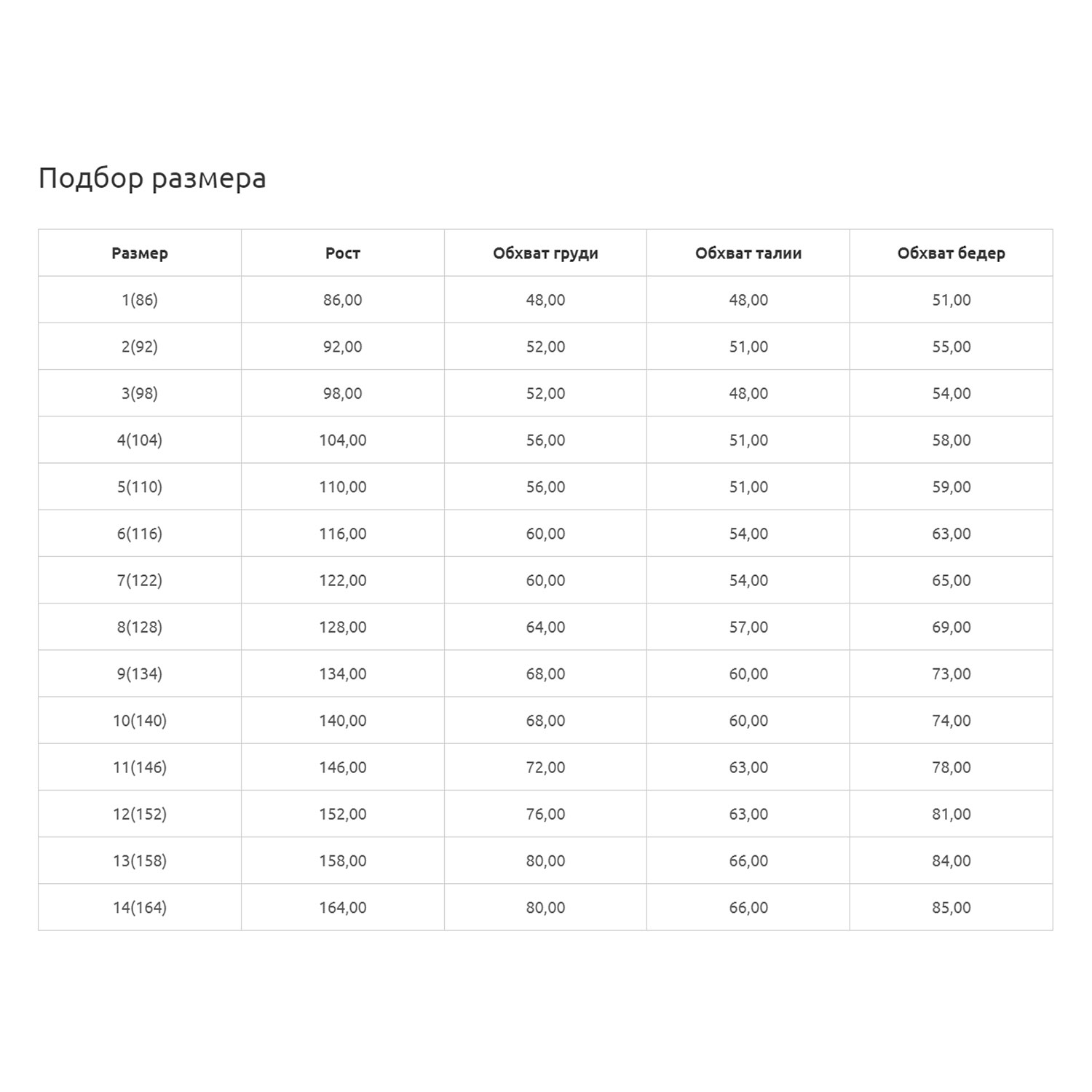Click the size cell 7(122)
This screenshot has width=1092, height=1092.
(x=140, y=580)
